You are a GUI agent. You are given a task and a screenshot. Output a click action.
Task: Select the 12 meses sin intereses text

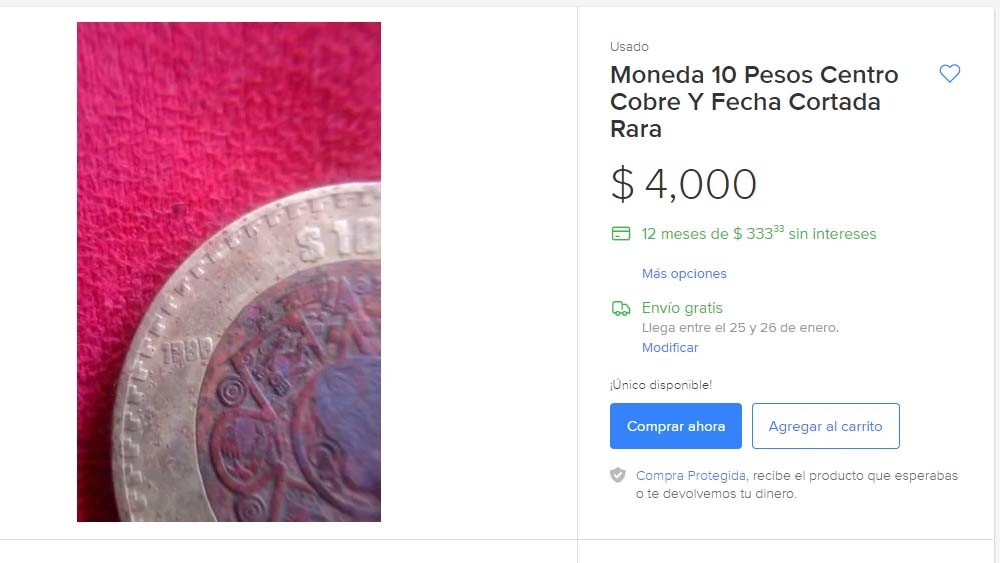(759, 233)
